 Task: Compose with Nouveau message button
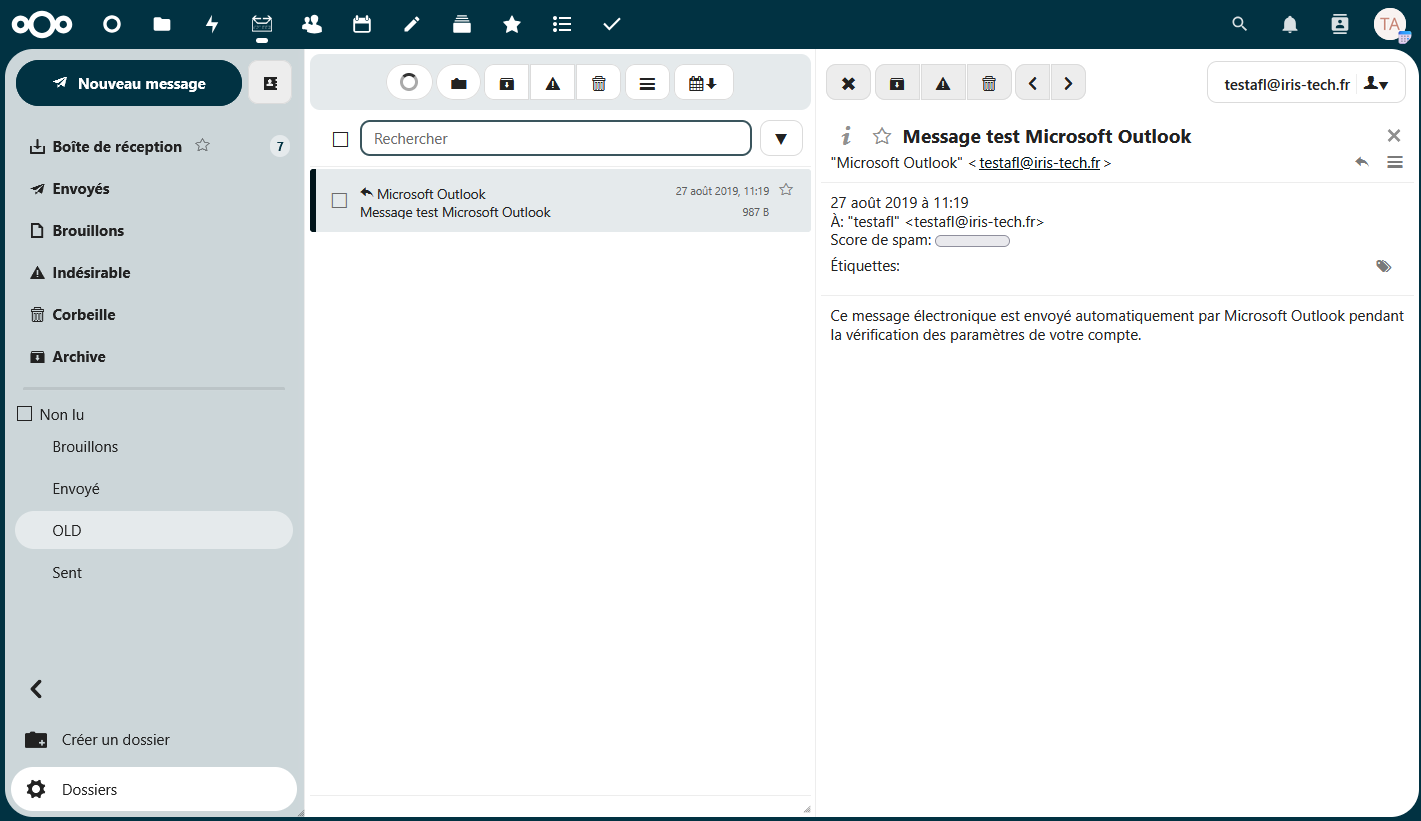pyautogui.click(x=129, y=83)
